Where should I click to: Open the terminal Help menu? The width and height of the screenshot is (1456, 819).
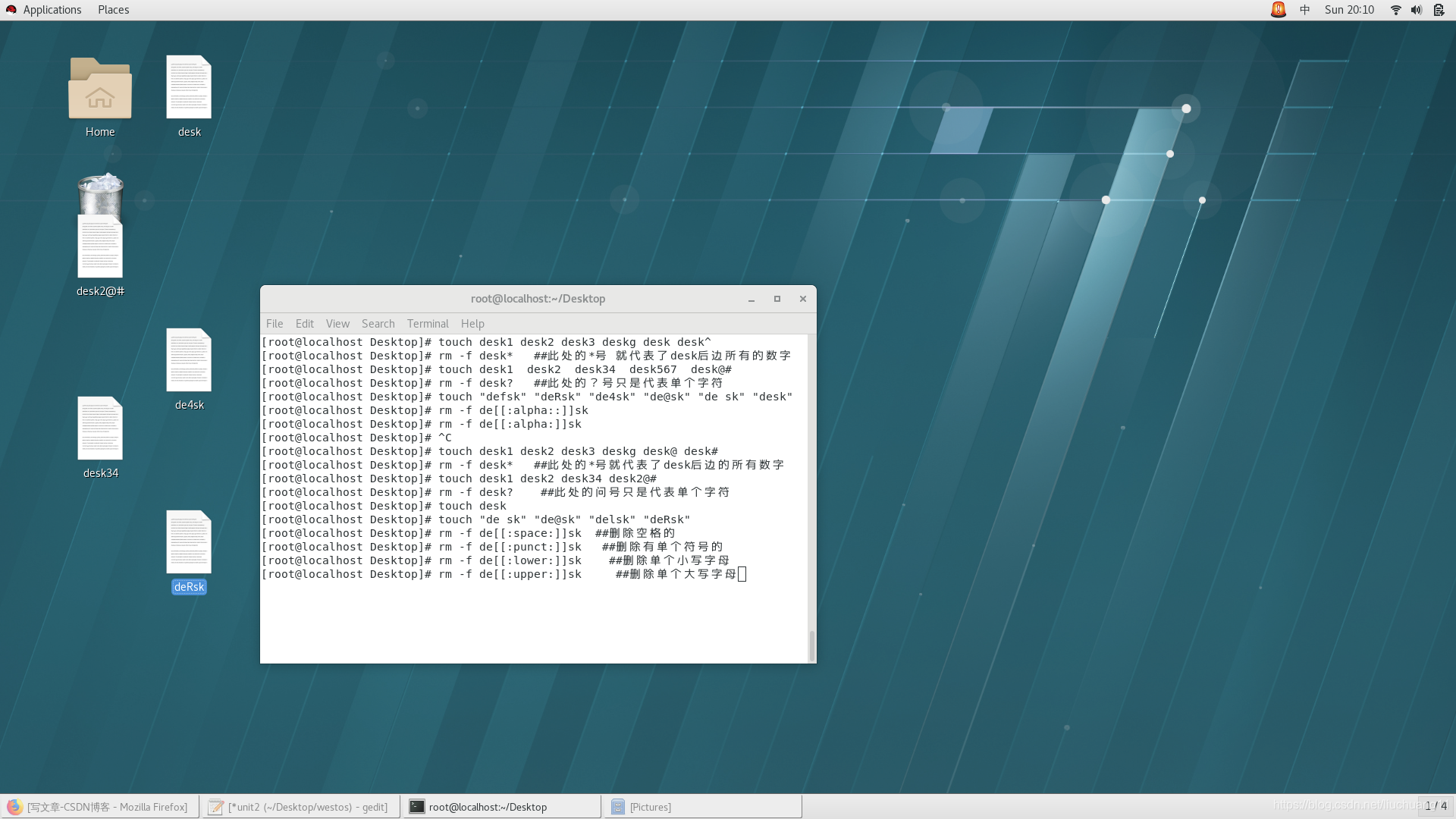[472, 324]
